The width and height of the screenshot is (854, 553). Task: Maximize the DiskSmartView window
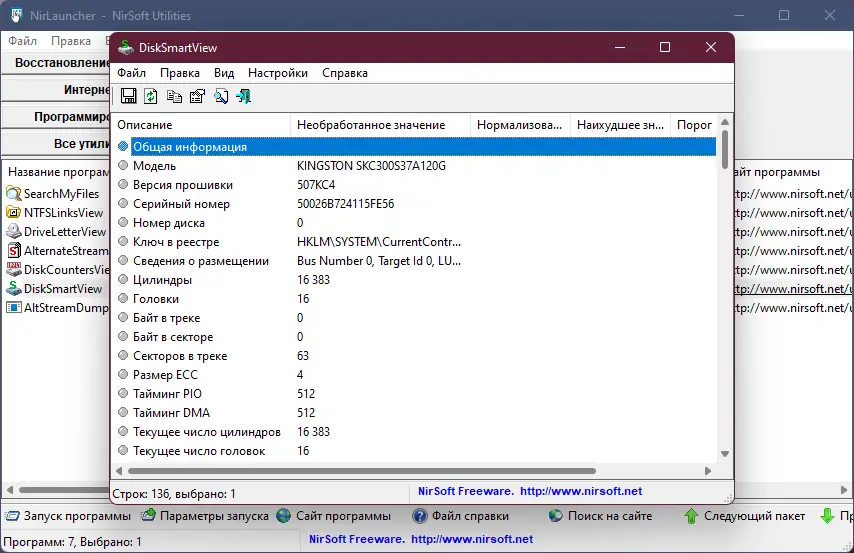[664, 47]
